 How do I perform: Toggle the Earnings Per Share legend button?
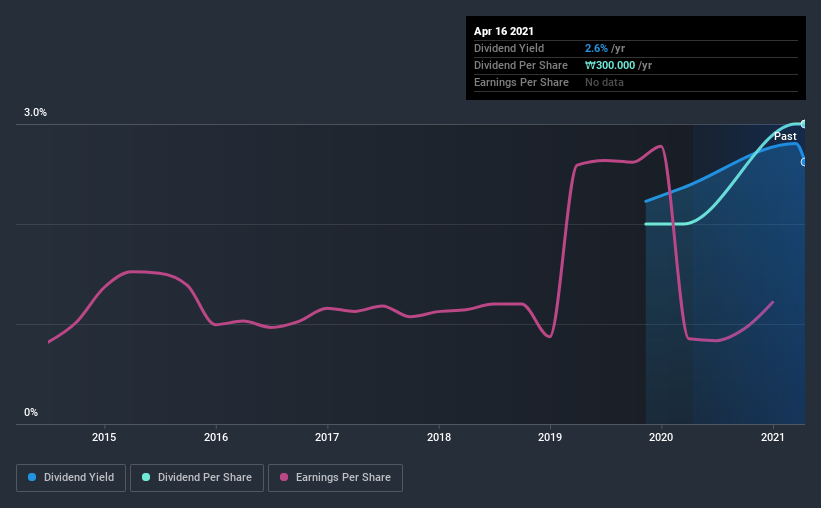335,478
